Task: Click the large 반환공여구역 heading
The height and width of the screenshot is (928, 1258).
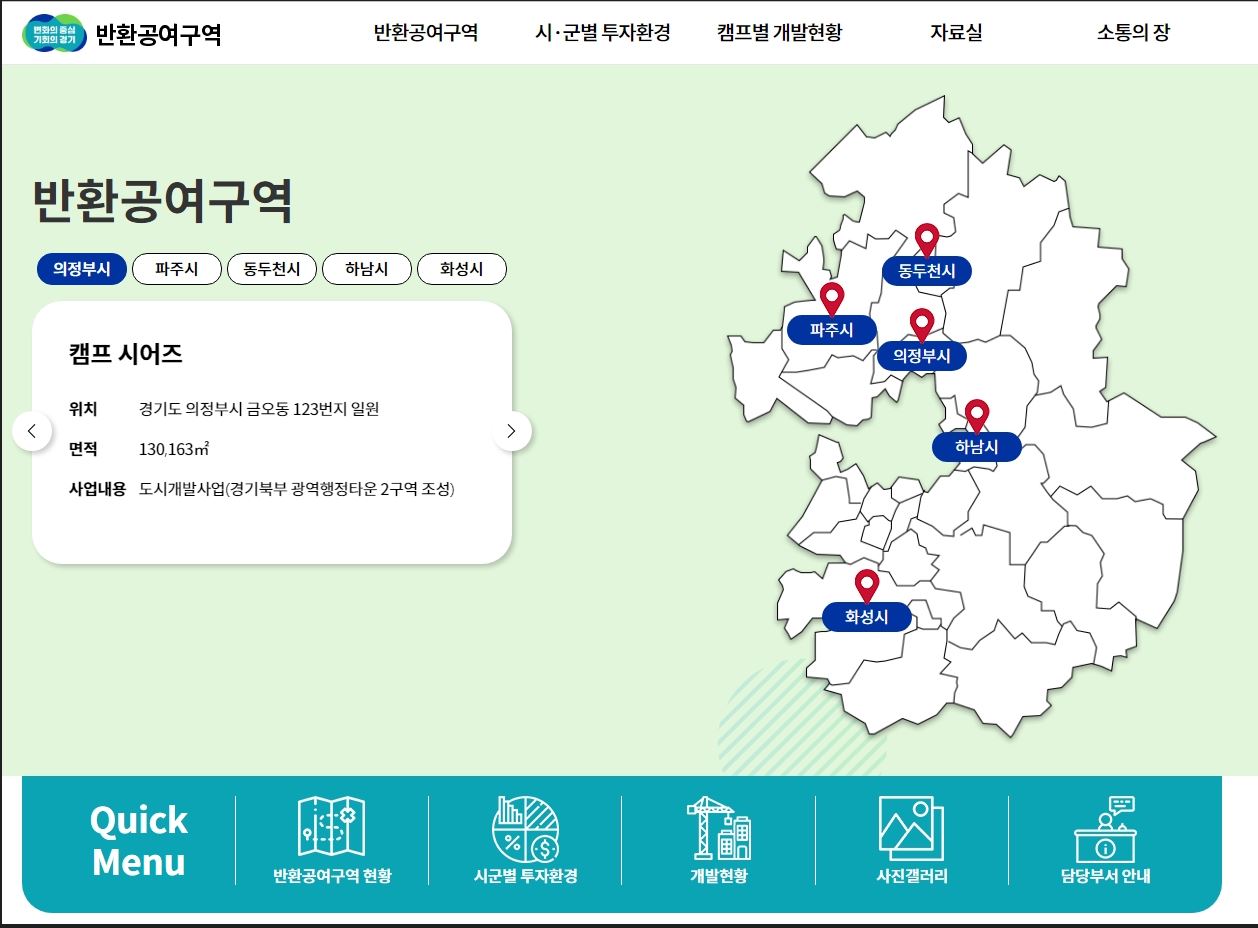Action: click(x=163, y=201)
